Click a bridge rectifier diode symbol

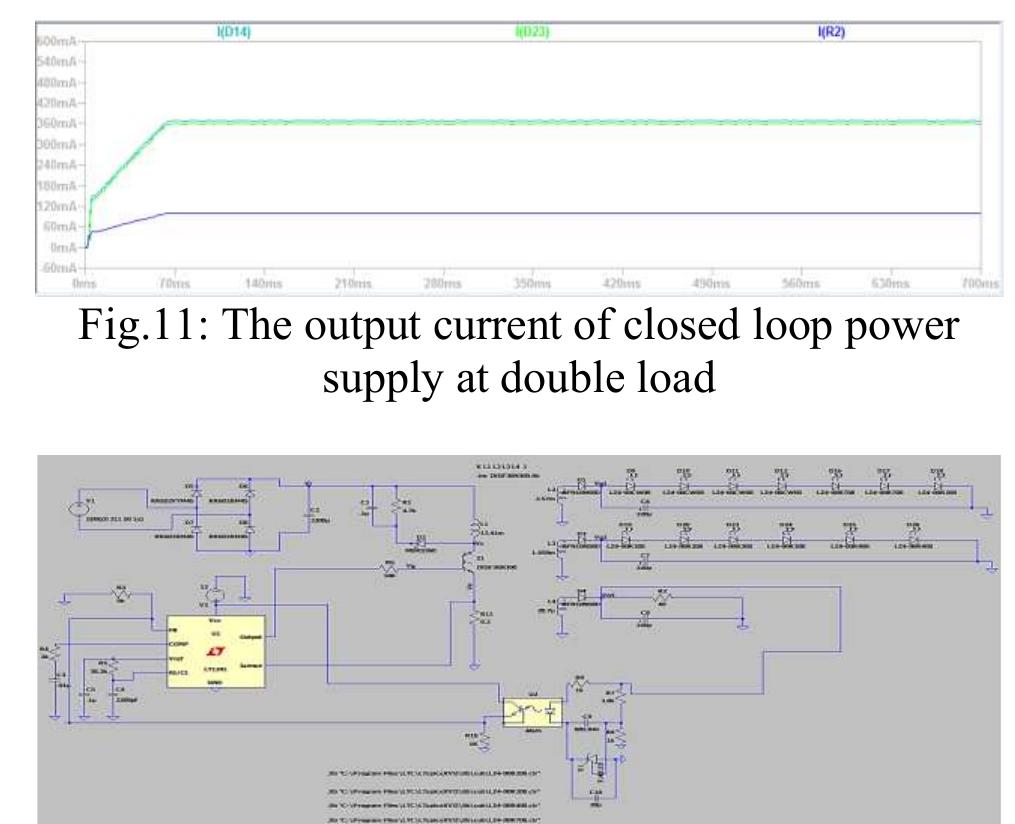coord(195,491)
